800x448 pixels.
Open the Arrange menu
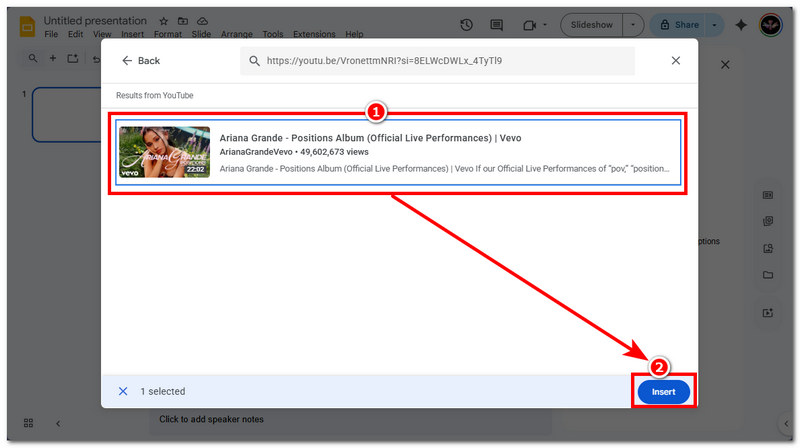tap(235, 35)
